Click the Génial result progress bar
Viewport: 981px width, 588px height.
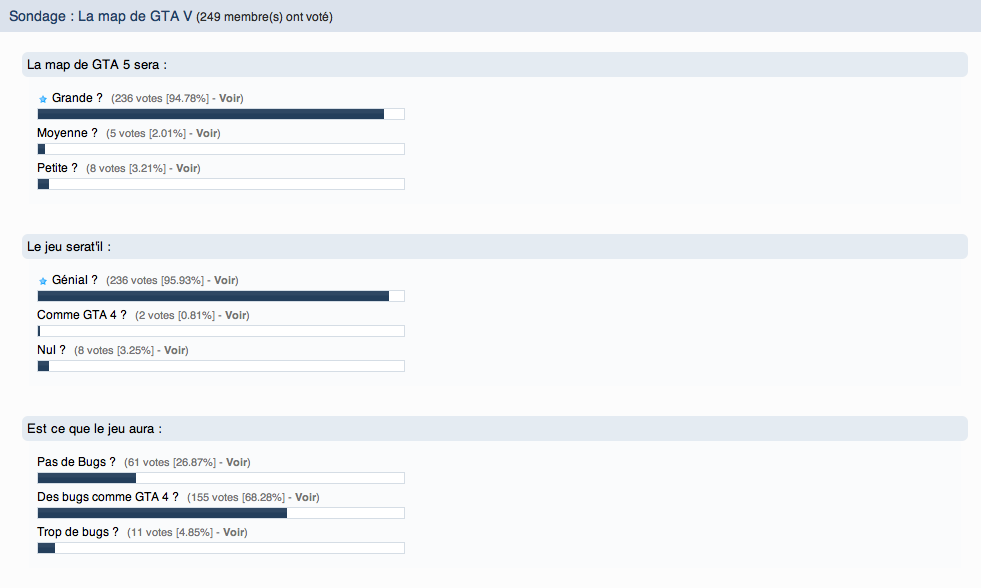[x=220, y=296]
